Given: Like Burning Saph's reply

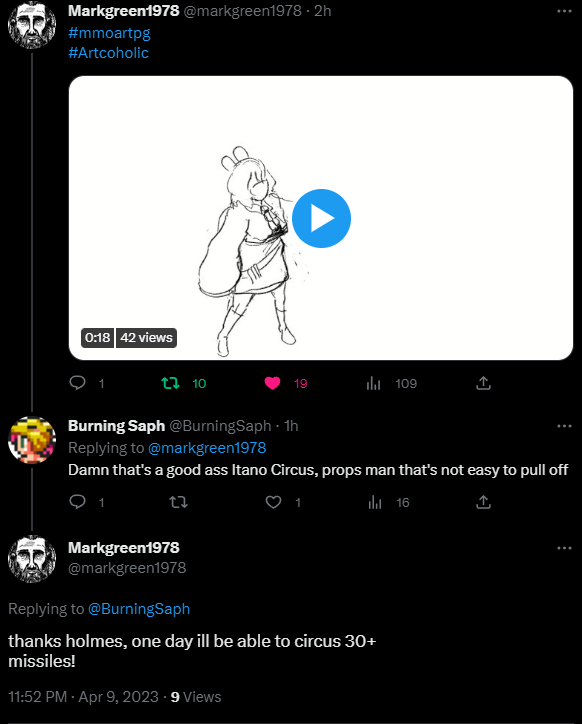Looking at the screenshot, I should coord(273,502).
